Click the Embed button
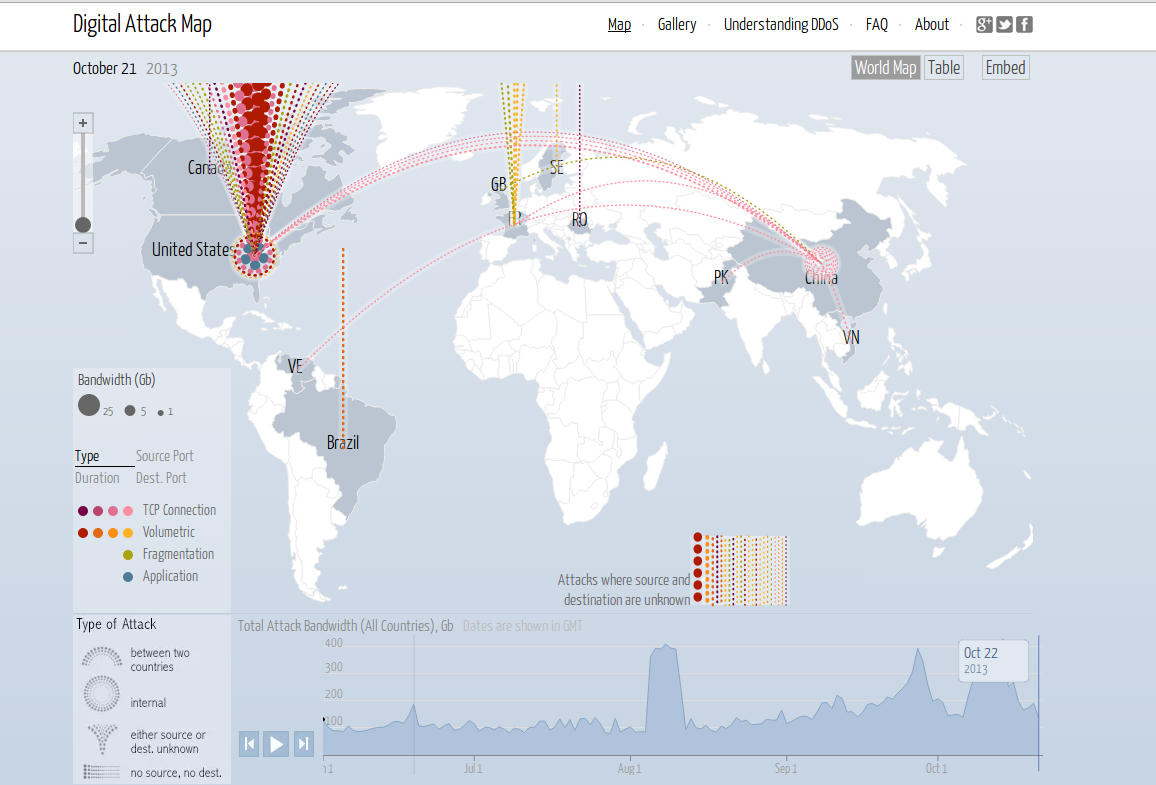The height and width of the screenshot is (785, 1156). pos(1005,68)
